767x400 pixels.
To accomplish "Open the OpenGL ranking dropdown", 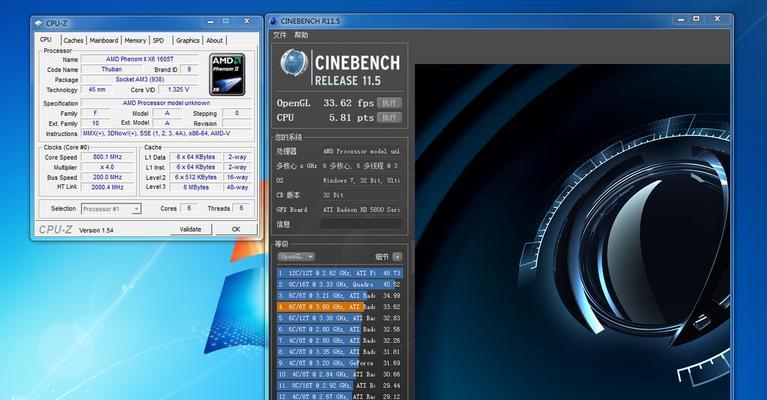I will 296,257.
